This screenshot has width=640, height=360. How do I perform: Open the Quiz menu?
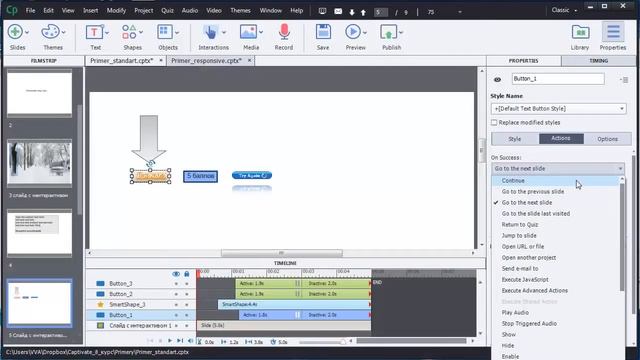tap(167, 11)
